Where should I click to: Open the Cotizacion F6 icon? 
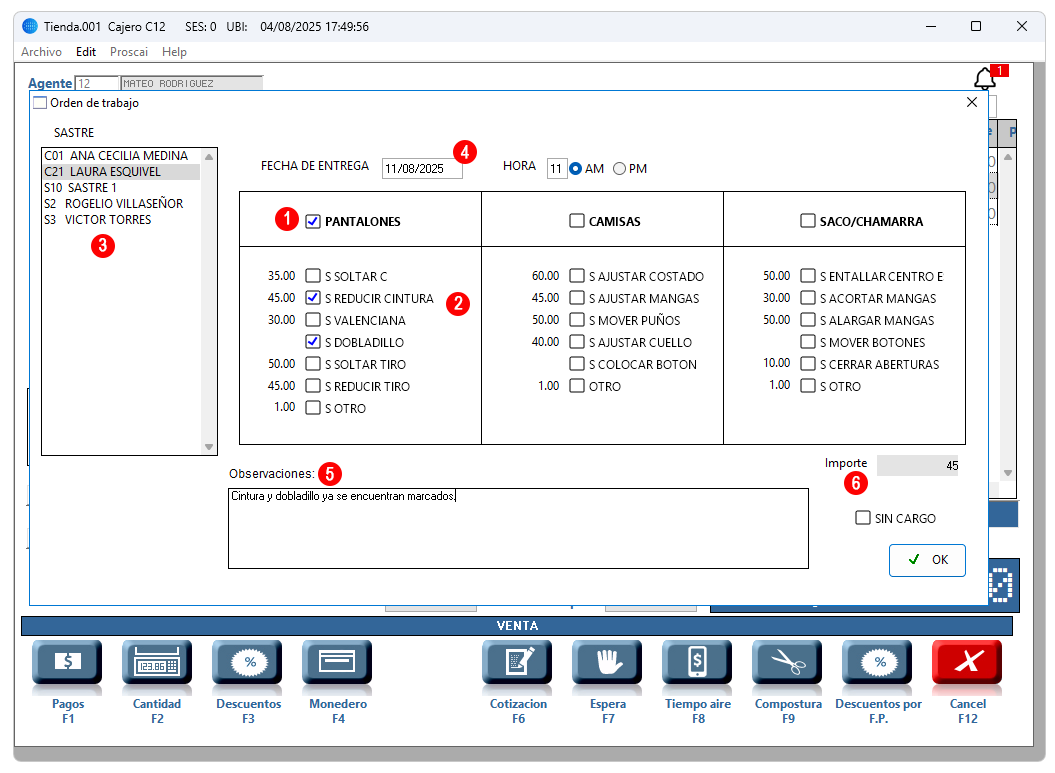[517, 663]
